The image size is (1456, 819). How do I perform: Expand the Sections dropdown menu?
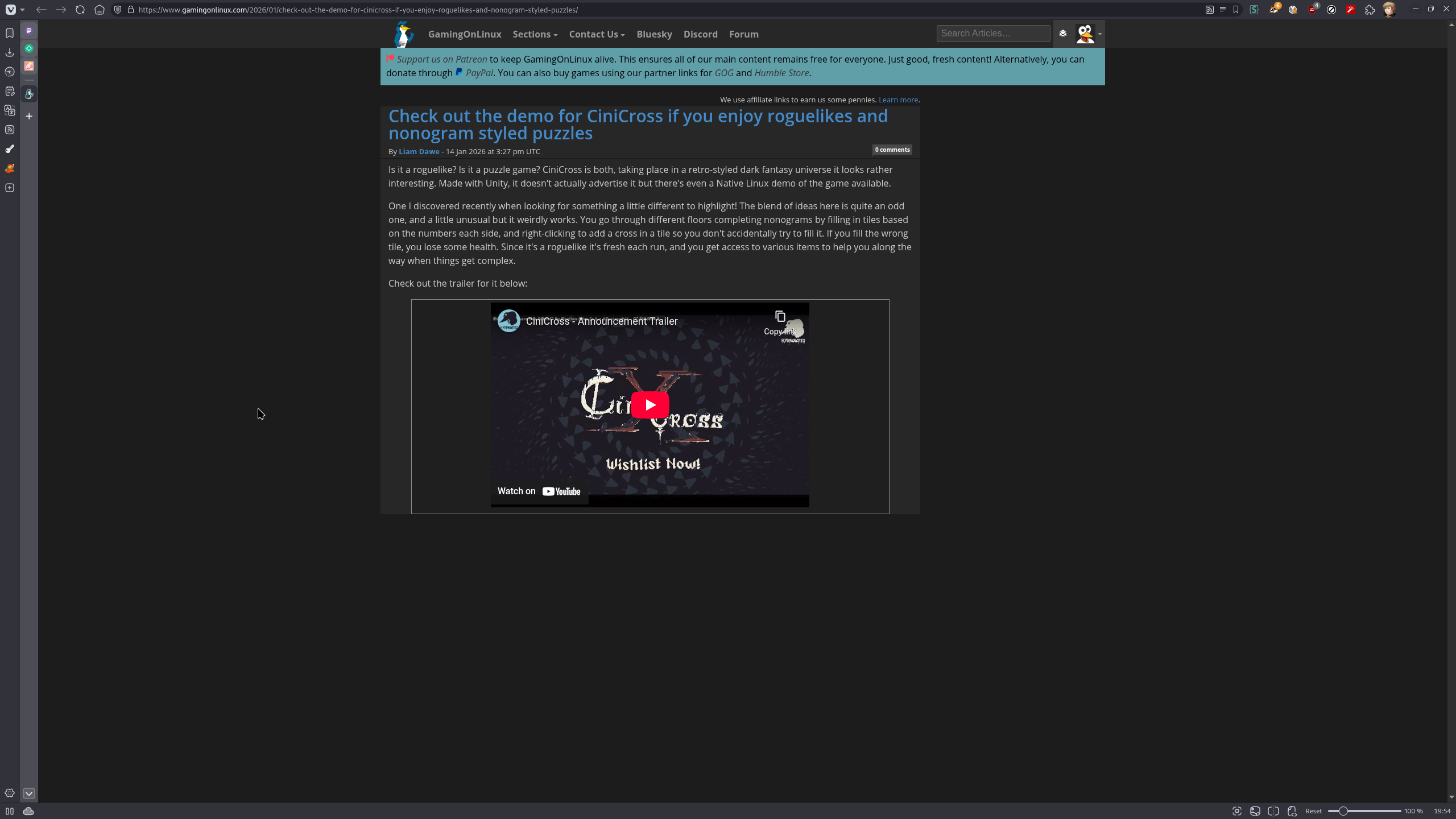click(535, 34)
